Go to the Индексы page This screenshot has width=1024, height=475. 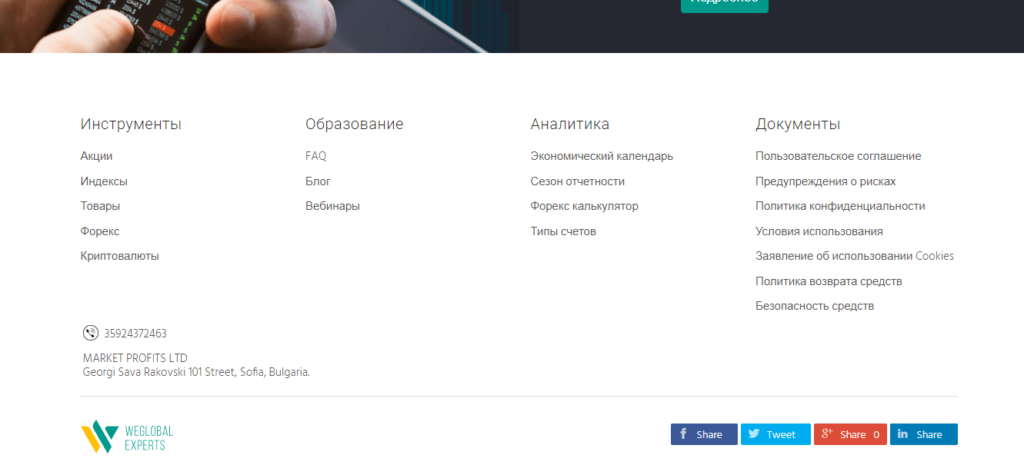tap(104, 181)
